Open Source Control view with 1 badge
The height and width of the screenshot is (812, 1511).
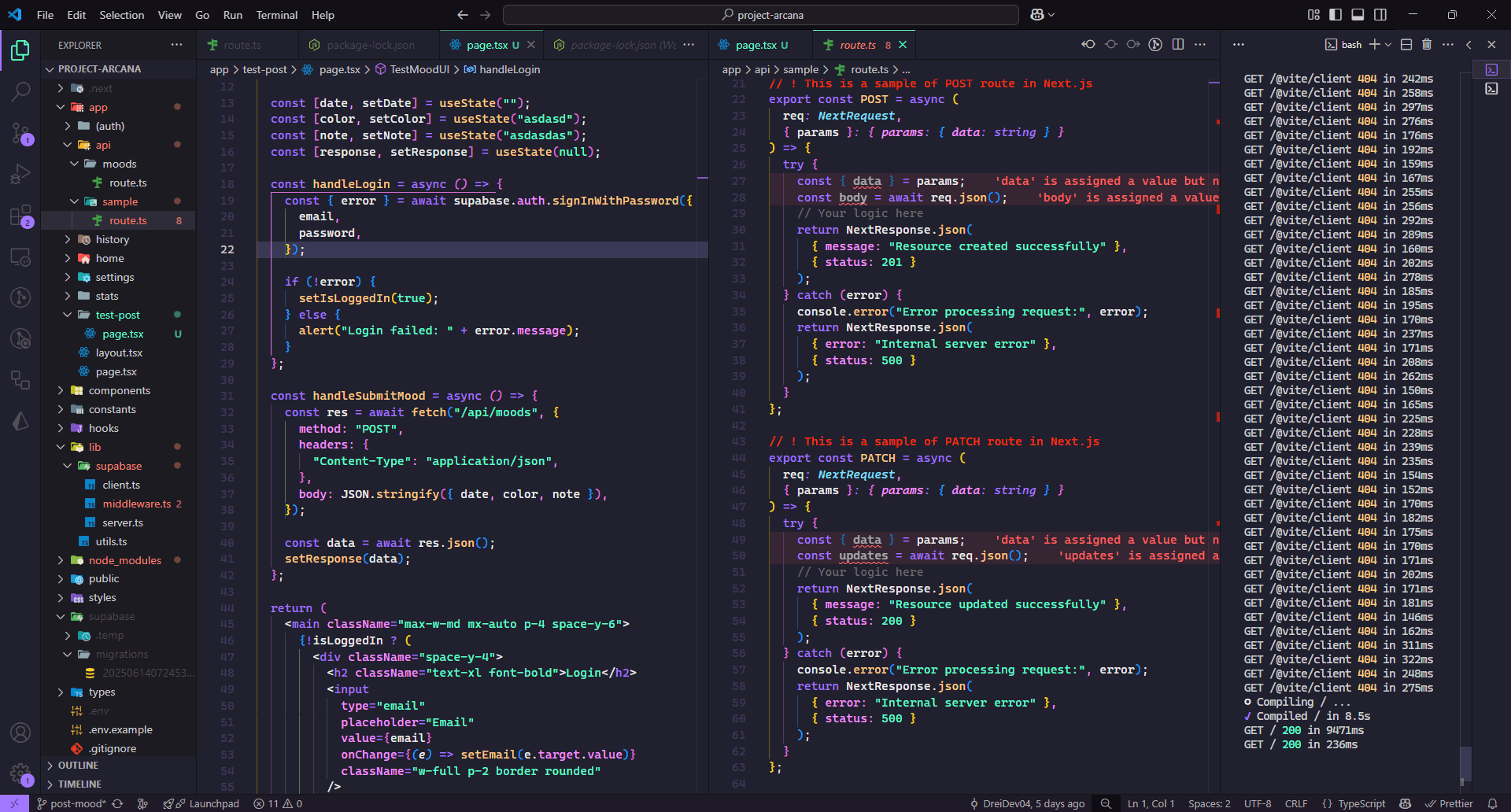(20, 133)
